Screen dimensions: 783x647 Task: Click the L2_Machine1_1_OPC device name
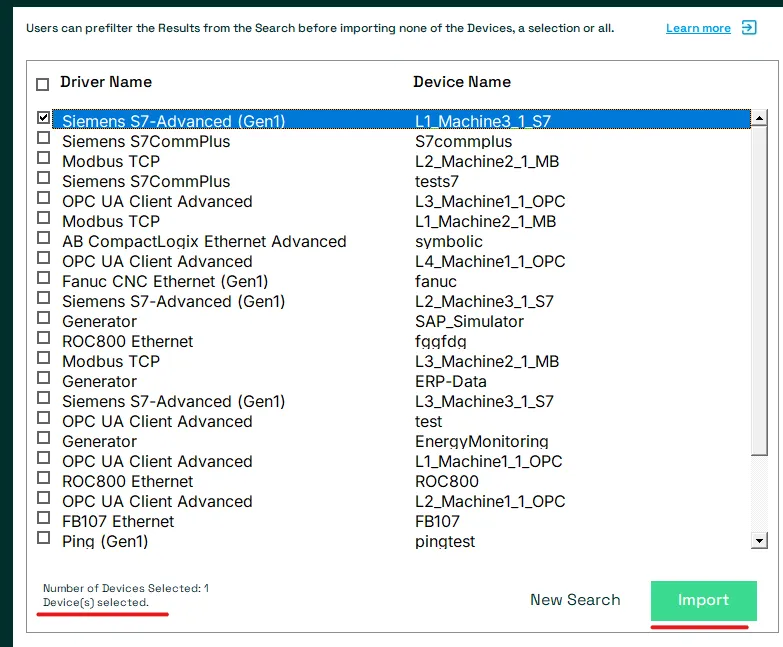click(490, 501)
